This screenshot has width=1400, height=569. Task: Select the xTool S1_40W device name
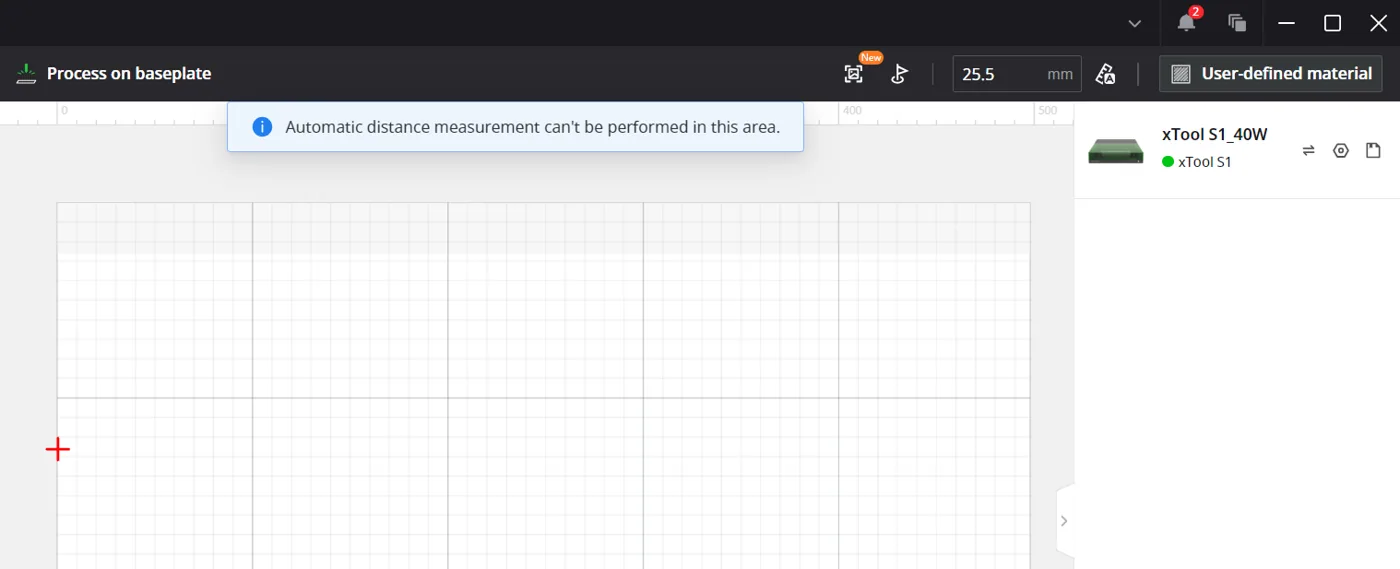tap(1214, 134)
